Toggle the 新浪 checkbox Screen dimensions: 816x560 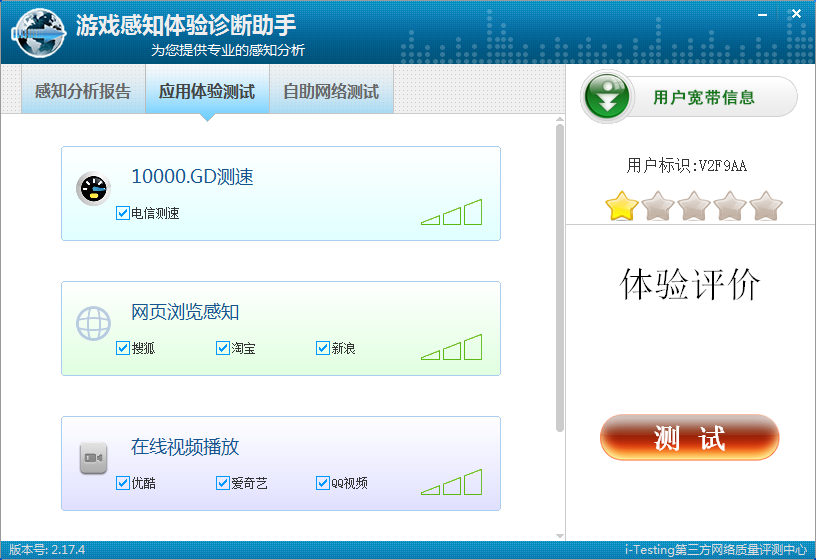(x=323, y=348)
